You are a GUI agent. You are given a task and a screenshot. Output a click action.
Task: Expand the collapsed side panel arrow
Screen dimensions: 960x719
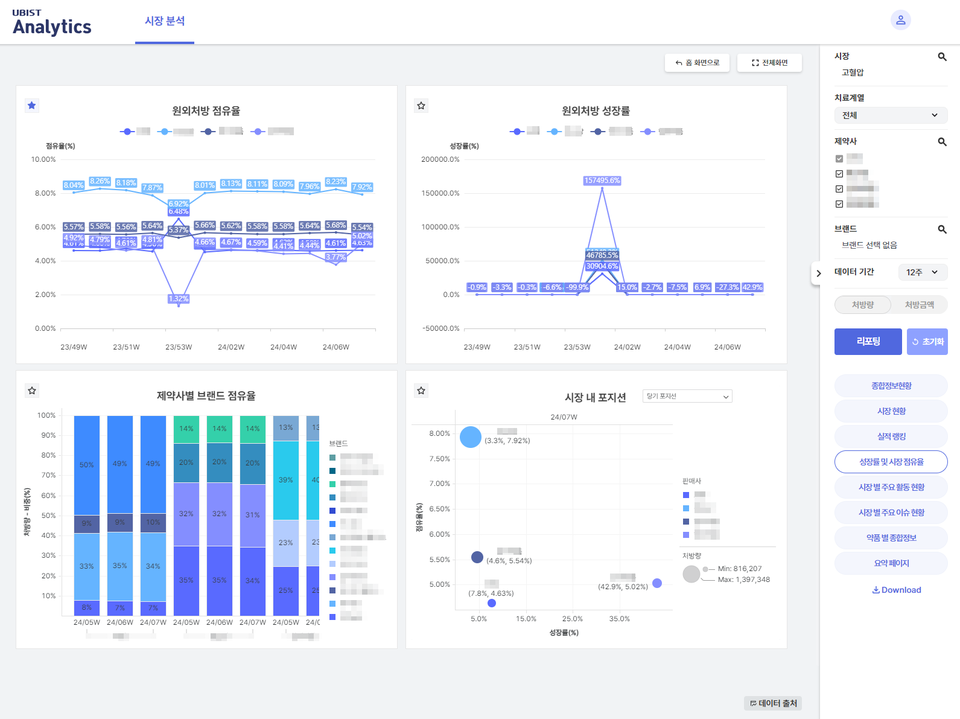(818, 273)
